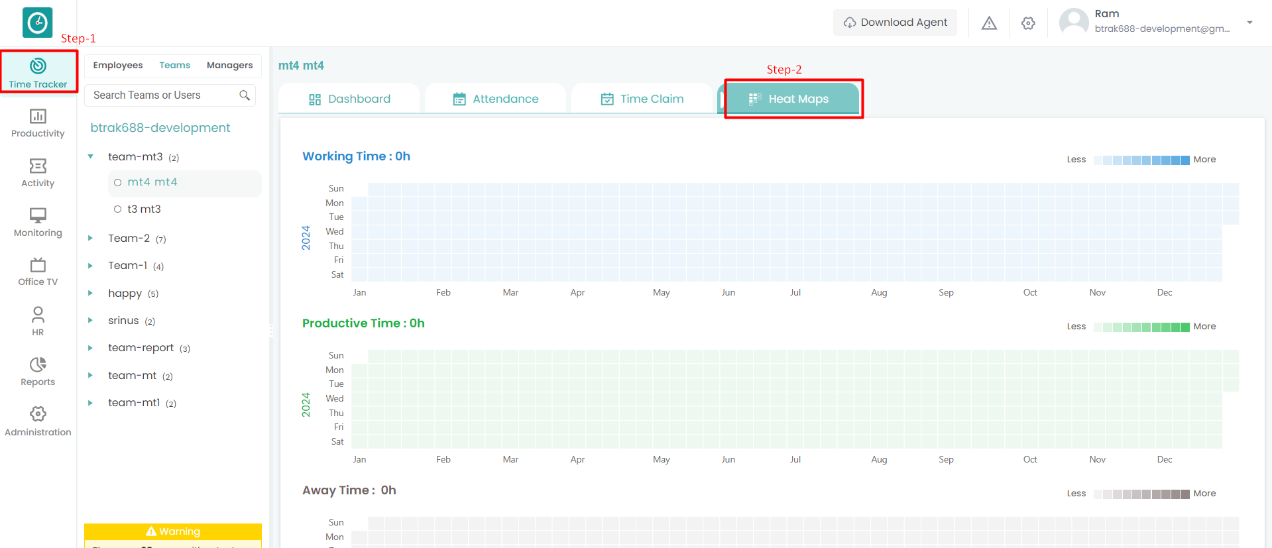Click the team-report team name
This screenshot has width=1272, height=548.
[141, 348]
